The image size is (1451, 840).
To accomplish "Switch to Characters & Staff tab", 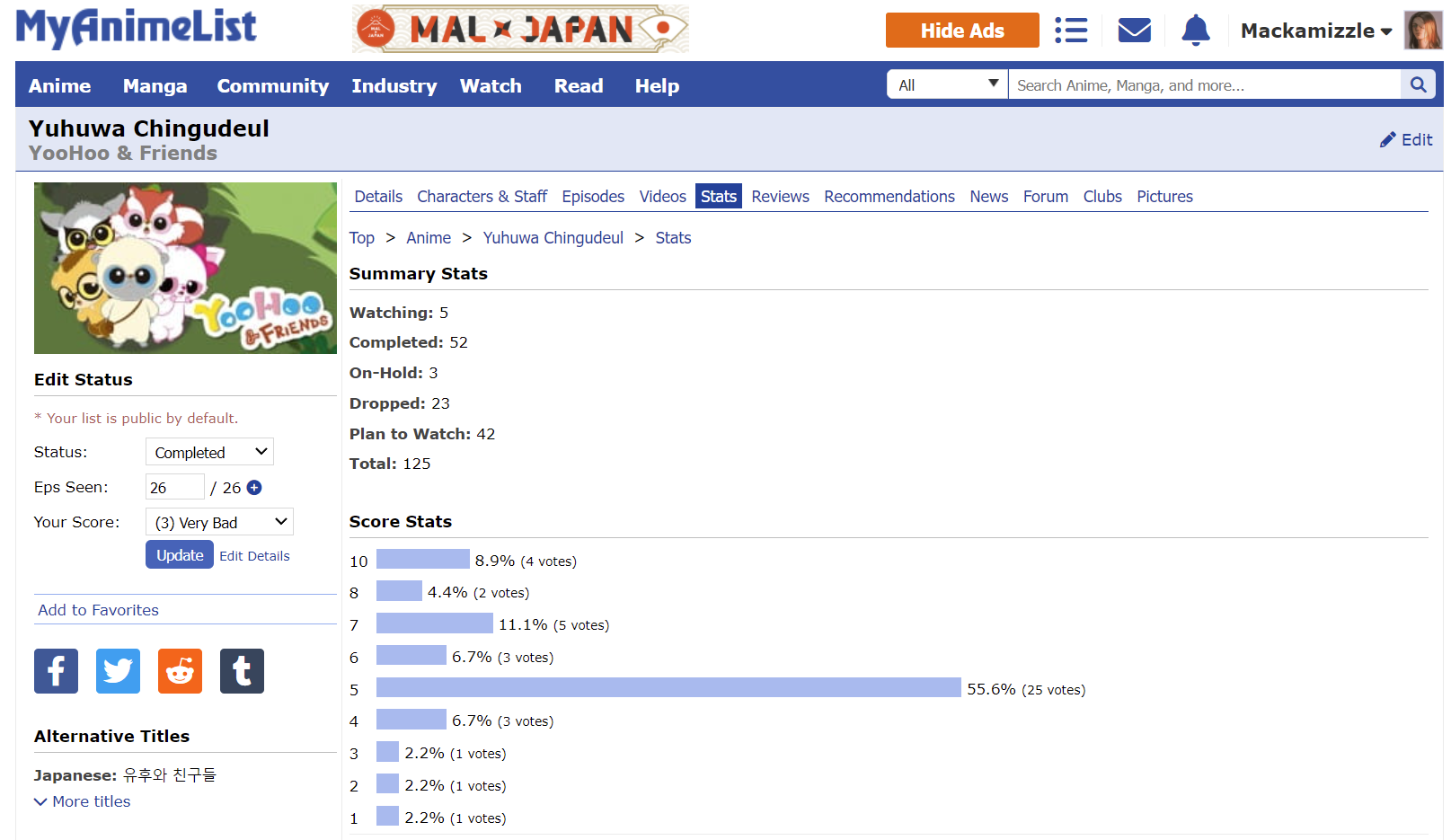I will coord(482,197).
